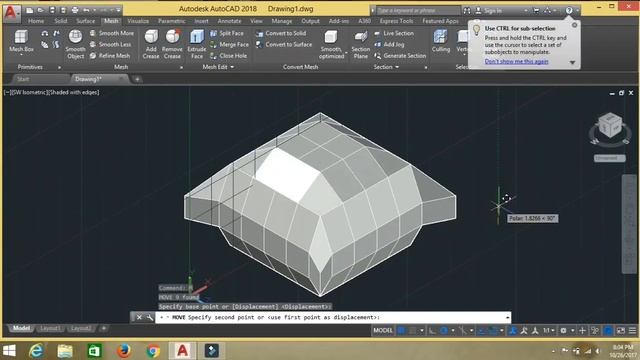Image resolution: width=640 pixels, height=360 pixels.
Task: Toggle Snap mode in the status bar
Action: point(413,330)
